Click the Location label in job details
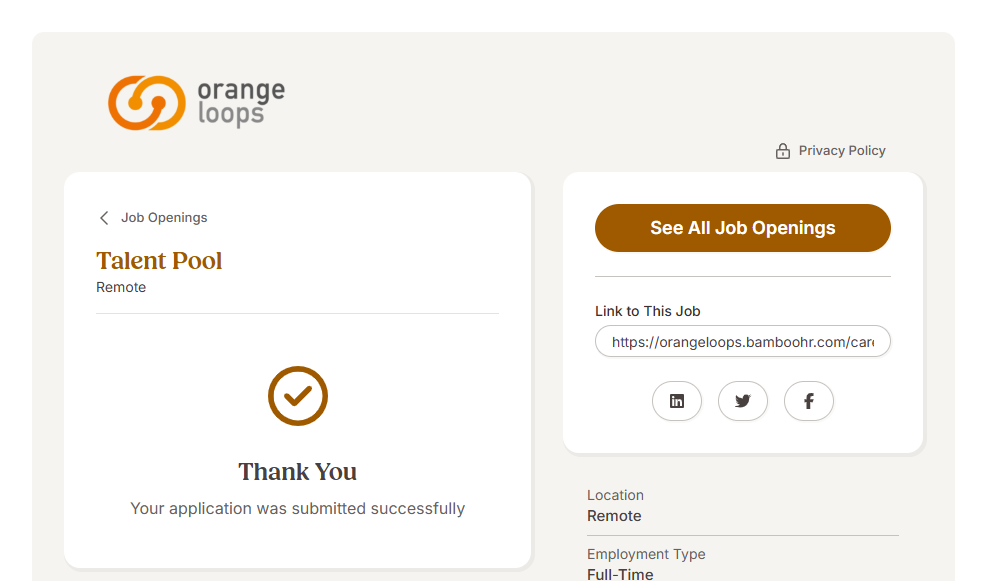 pos(615,495)
